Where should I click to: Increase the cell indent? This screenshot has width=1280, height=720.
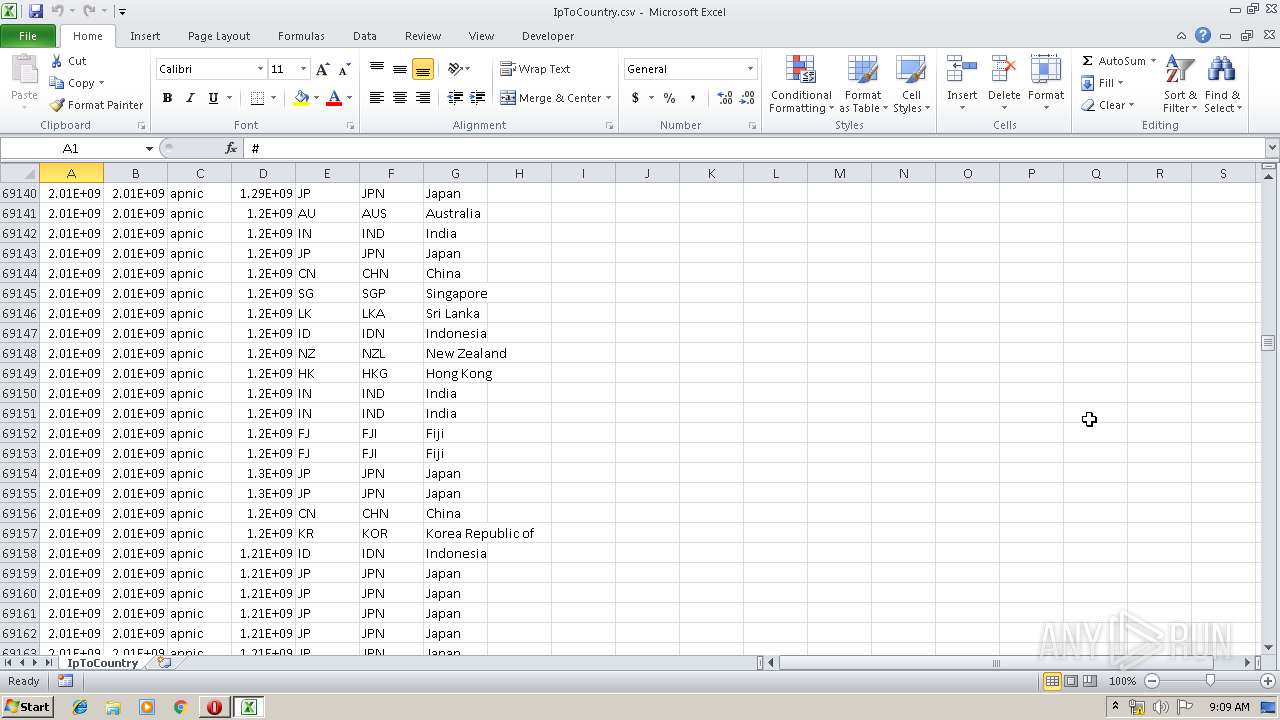(x=478, y=98)
